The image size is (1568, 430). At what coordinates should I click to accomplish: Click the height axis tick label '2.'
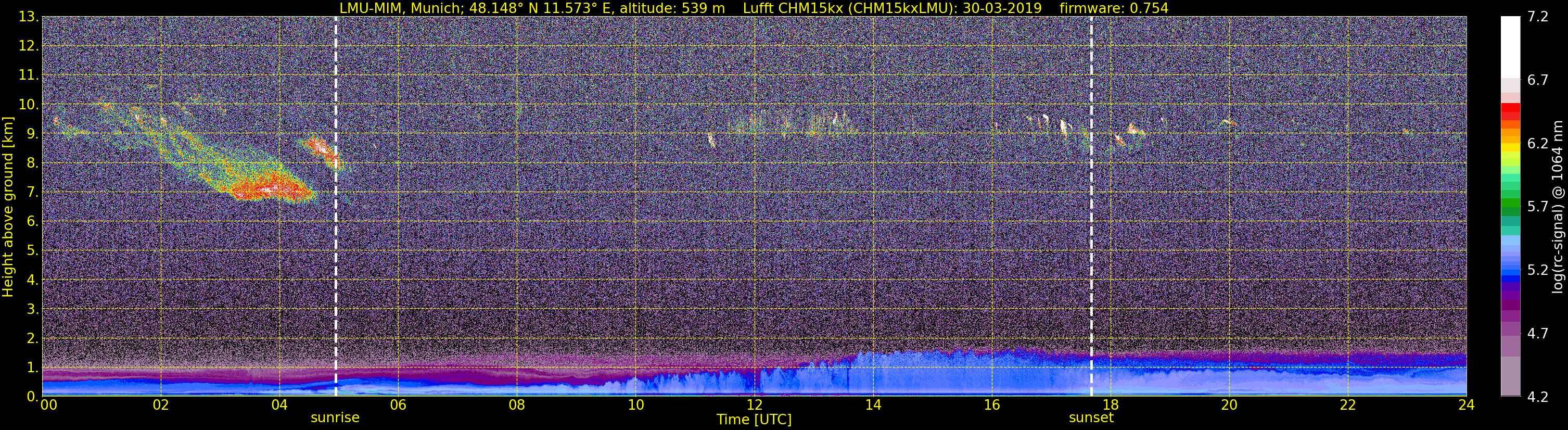pos(32,339)
